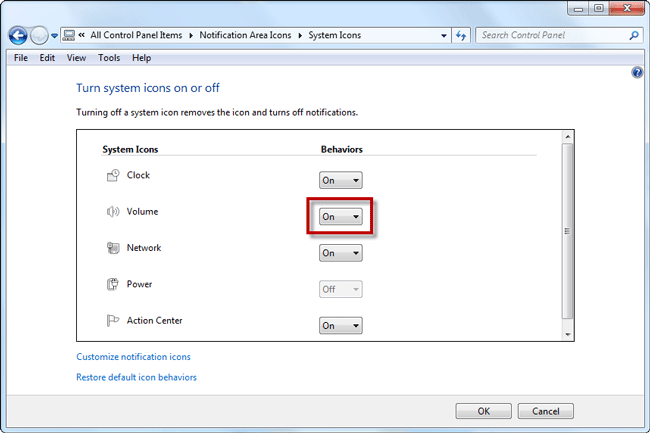Open the Volume behavior dropdown
Screen dimensions: 650x433
[x=341, y=216]
